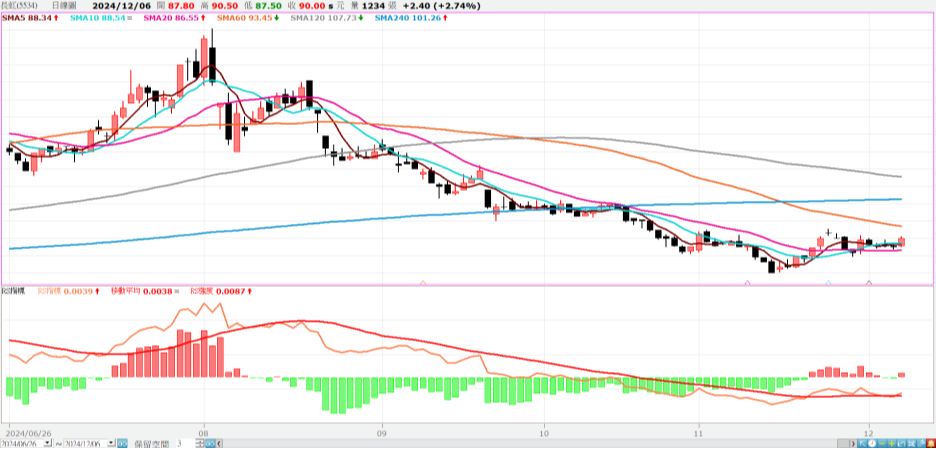
Task: Click the change +2.40 (+2.74%)
Action: click(x=441, y=6)
